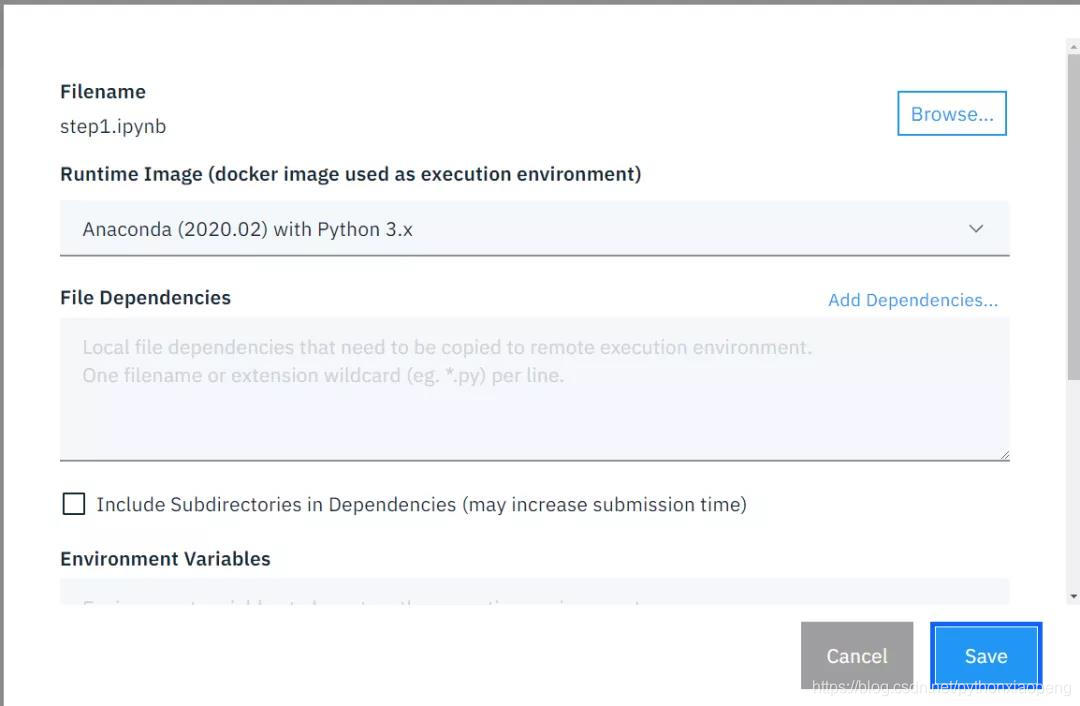Click the File Dependencies heading label
This screenshot has height=706, width=1080.
click(145, 298)
